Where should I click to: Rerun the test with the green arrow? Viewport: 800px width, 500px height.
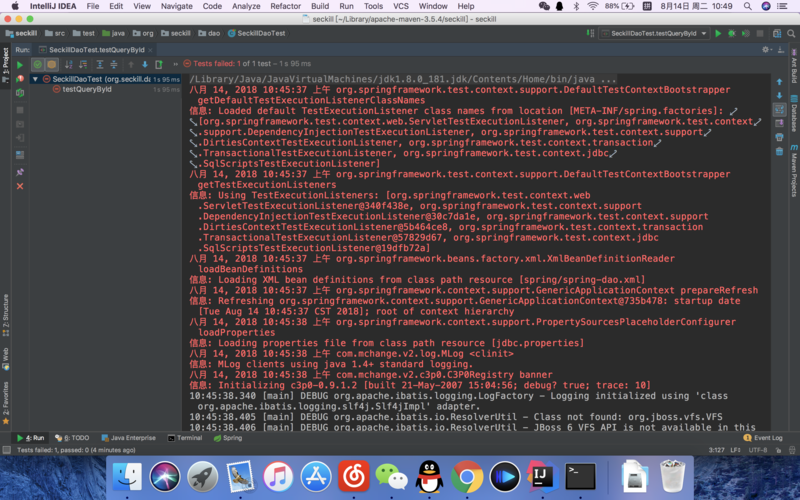(20, 65)
